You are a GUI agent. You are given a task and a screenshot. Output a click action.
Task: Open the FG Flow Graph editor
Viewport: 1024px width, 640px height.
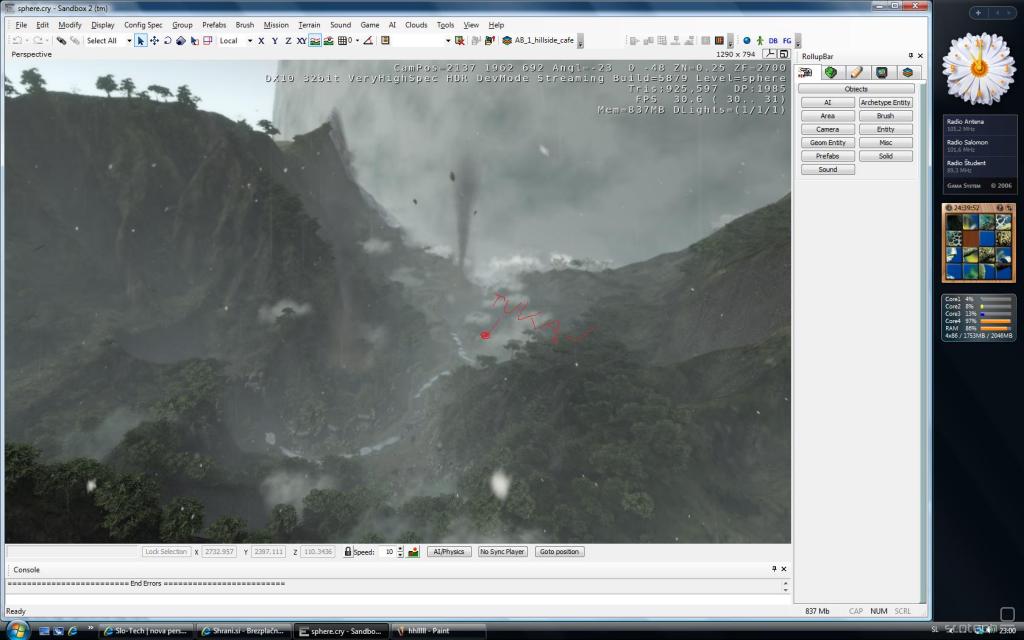coord(787,40)
